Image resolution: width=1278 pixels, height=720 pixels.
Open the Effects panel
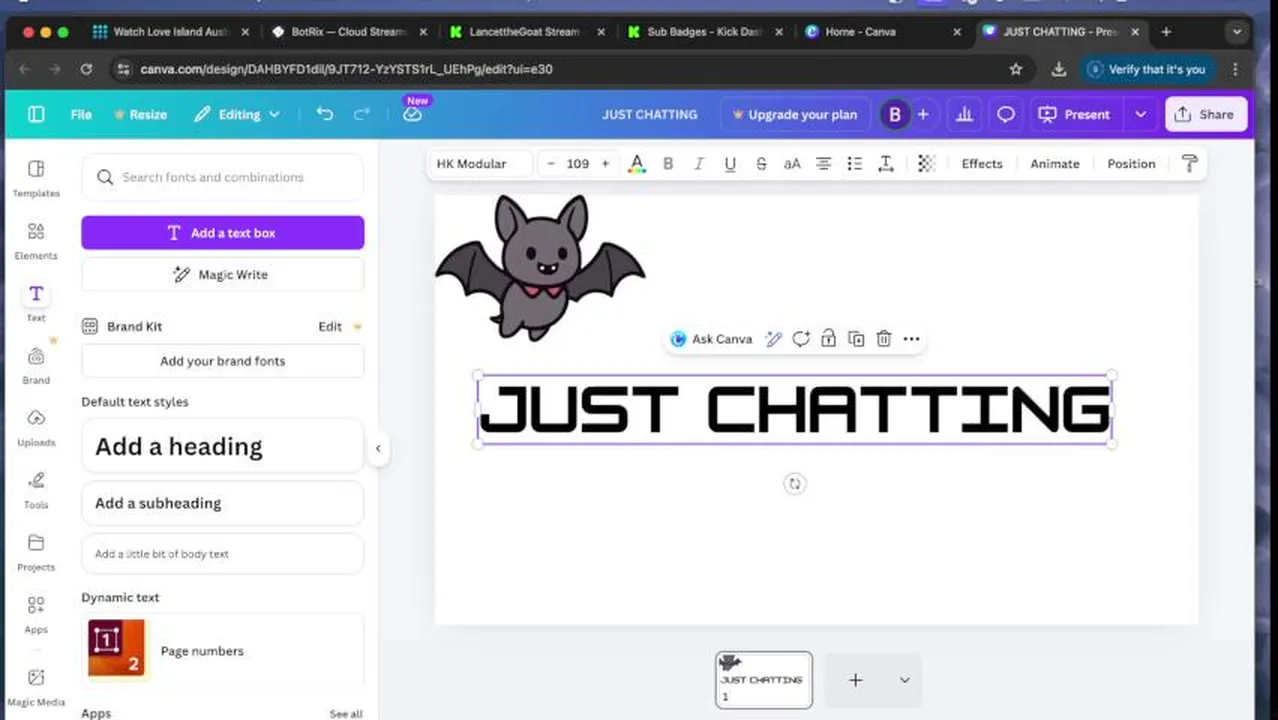click(982, 164)
